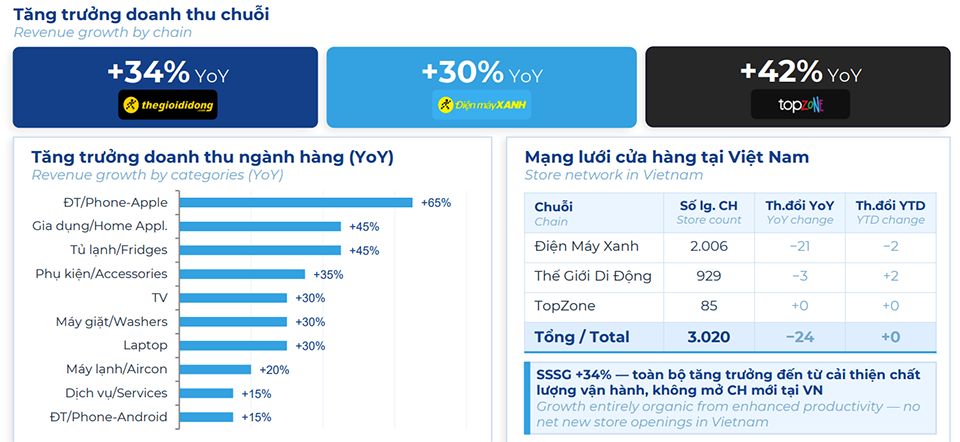Click the Gia dụng/Home Appl. bar
Viewport: 960px width, 442px height.
[x=264, y=227]
